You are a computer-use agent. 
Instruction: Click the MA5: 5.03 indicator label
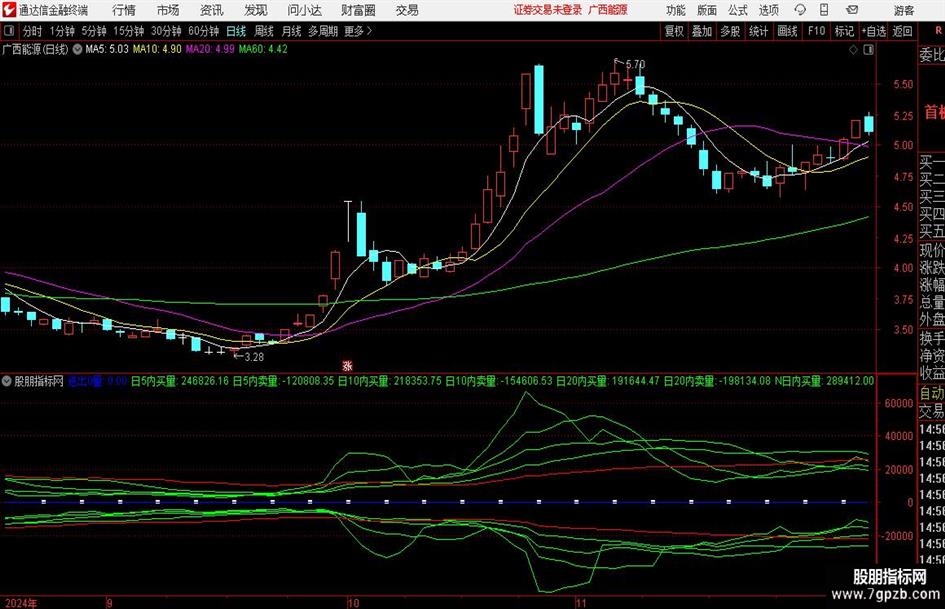click(107, 49)
